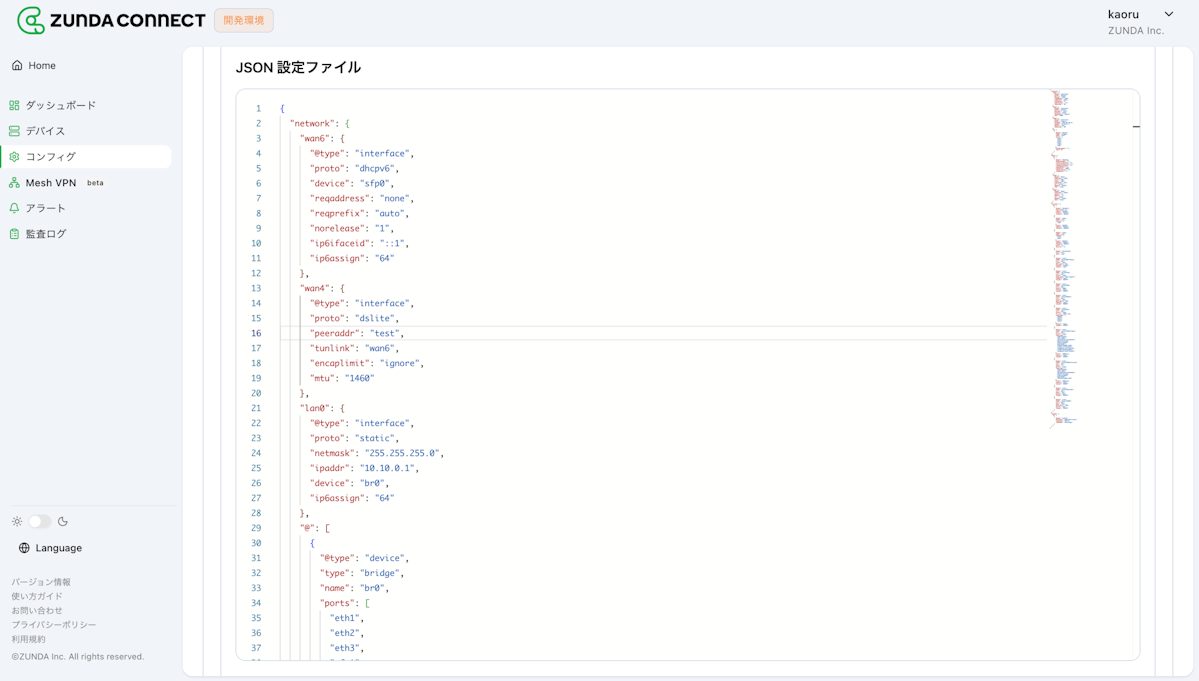Click the "wan4" key on line 13
1199x681 pixels.
(x=314, y=288)
